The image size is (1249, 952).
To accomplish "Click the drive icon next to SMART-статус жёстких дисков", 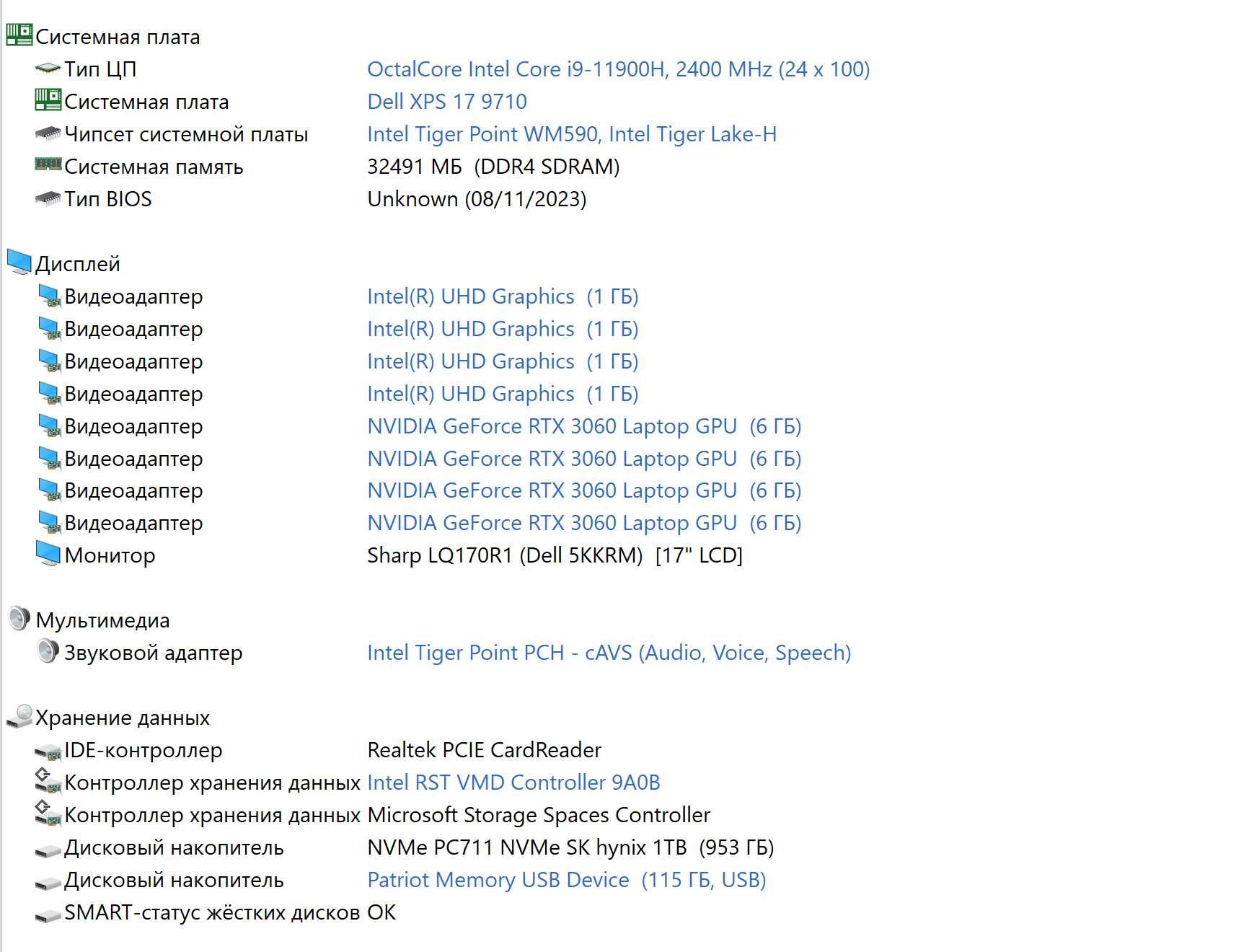I will 48,915.
